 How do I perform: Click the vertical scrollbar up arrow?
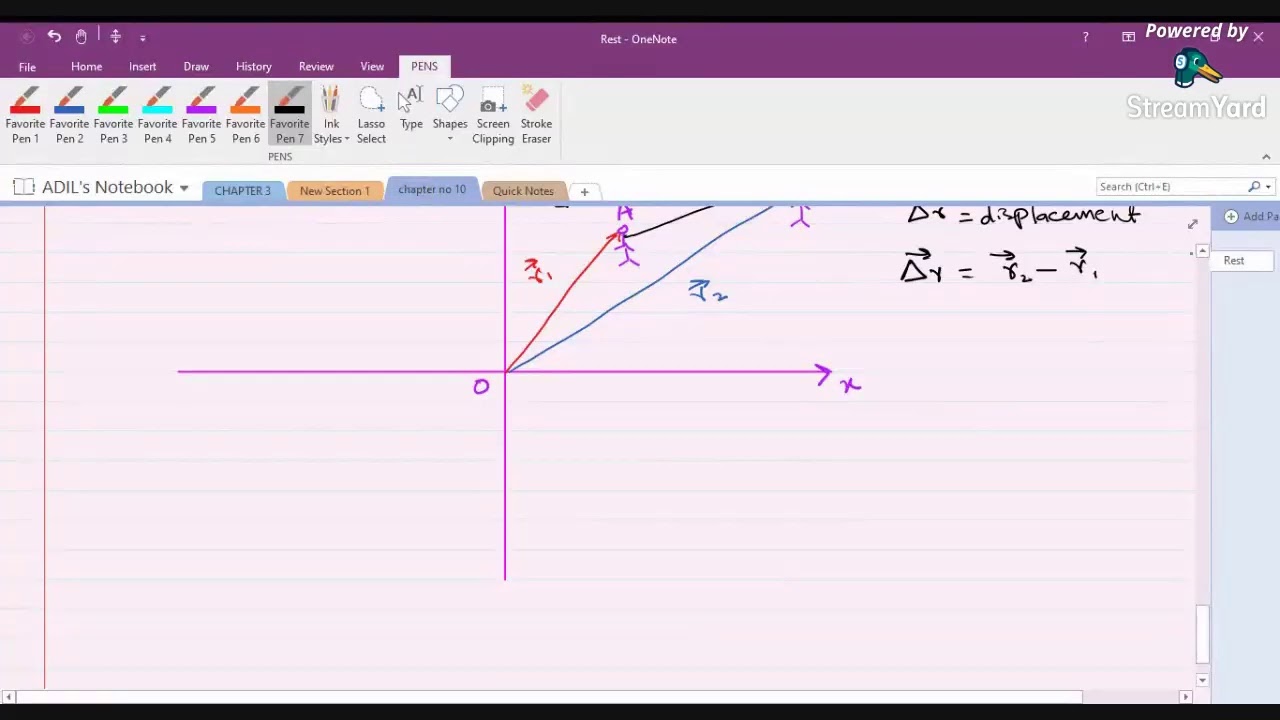(x=1202, y=251)
